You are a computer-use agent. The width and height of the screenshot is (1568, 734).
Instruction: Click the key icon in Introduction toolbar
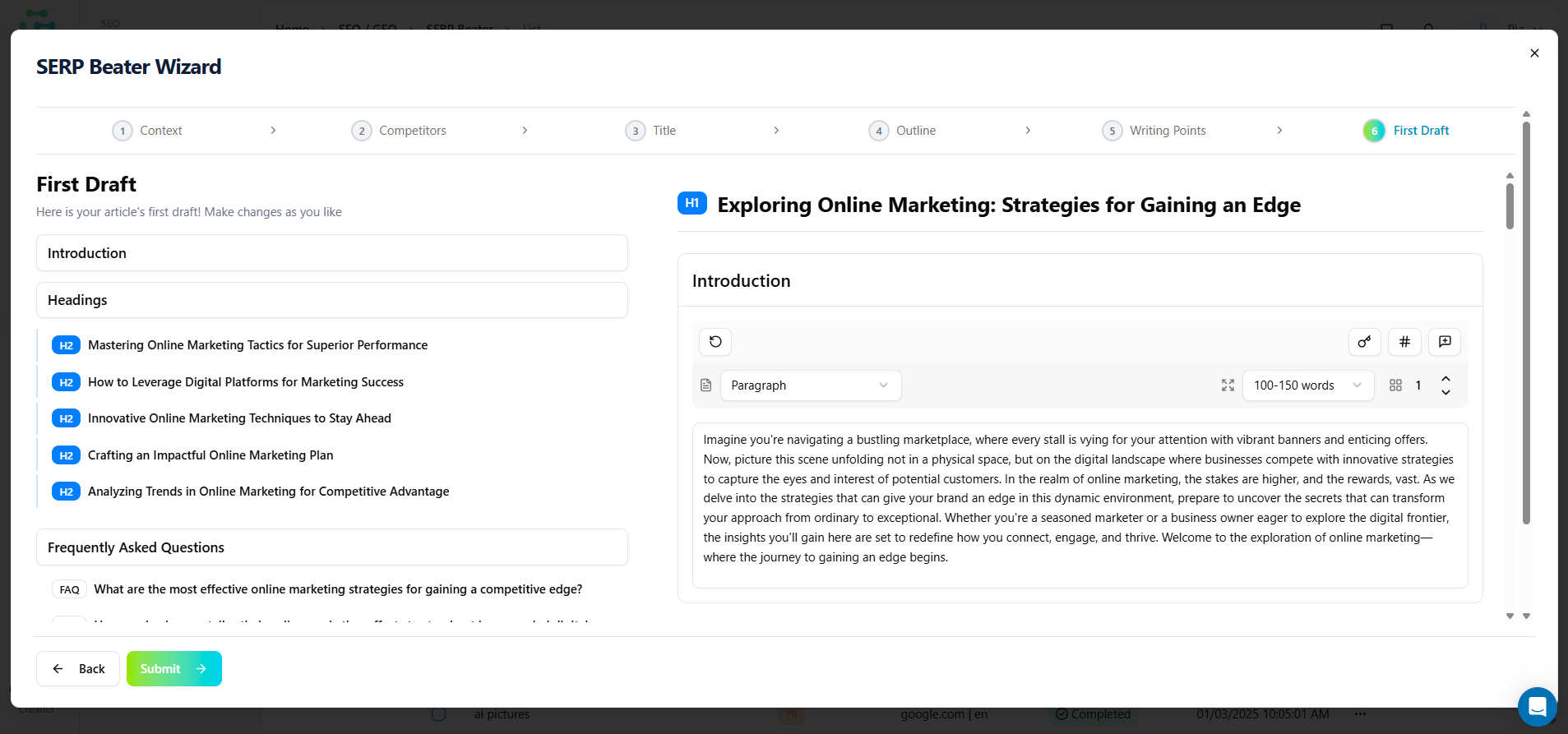1364,342
